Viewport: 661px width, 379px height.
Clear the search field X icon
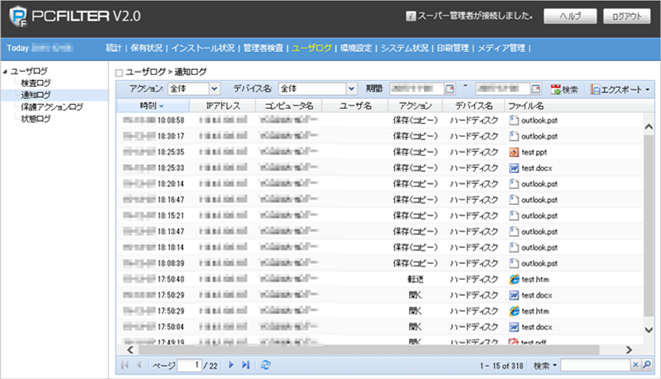(x=635, y=365)
